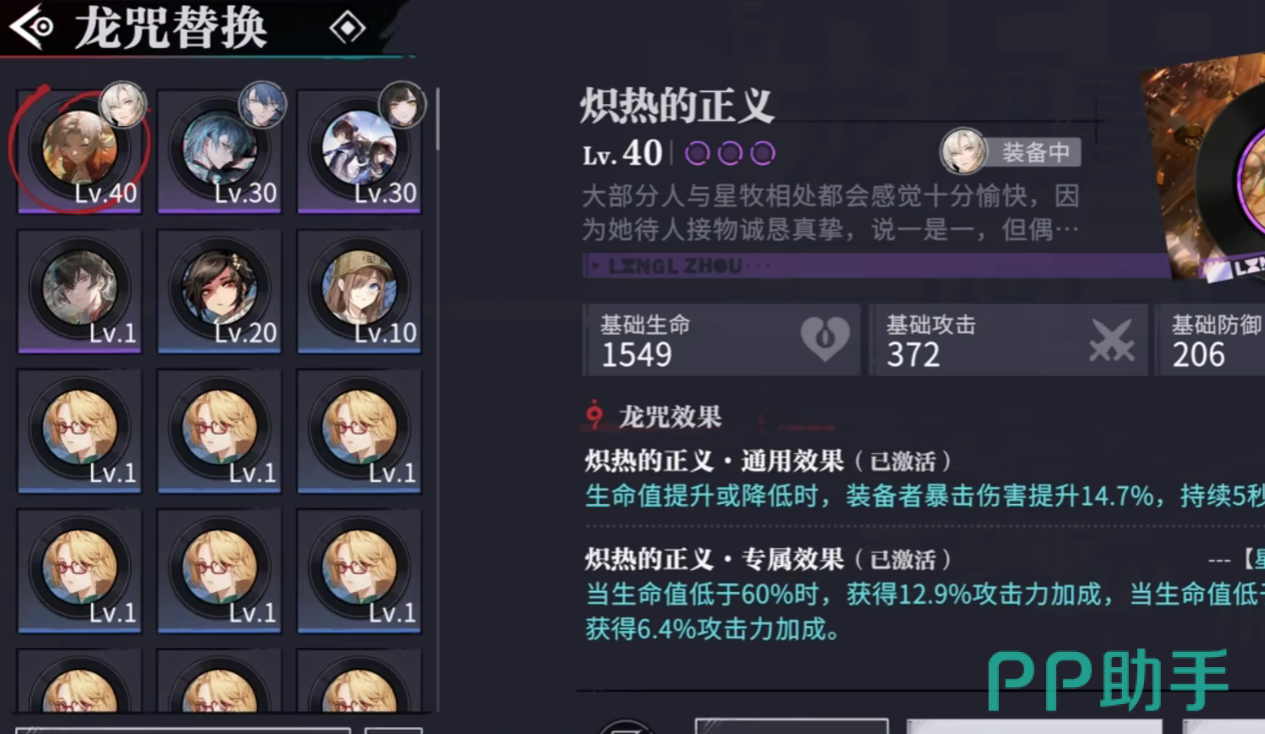Click the white-haired avatar badge on first disc
Viewport: 1265px width, 734px height.
click(124, 105)
